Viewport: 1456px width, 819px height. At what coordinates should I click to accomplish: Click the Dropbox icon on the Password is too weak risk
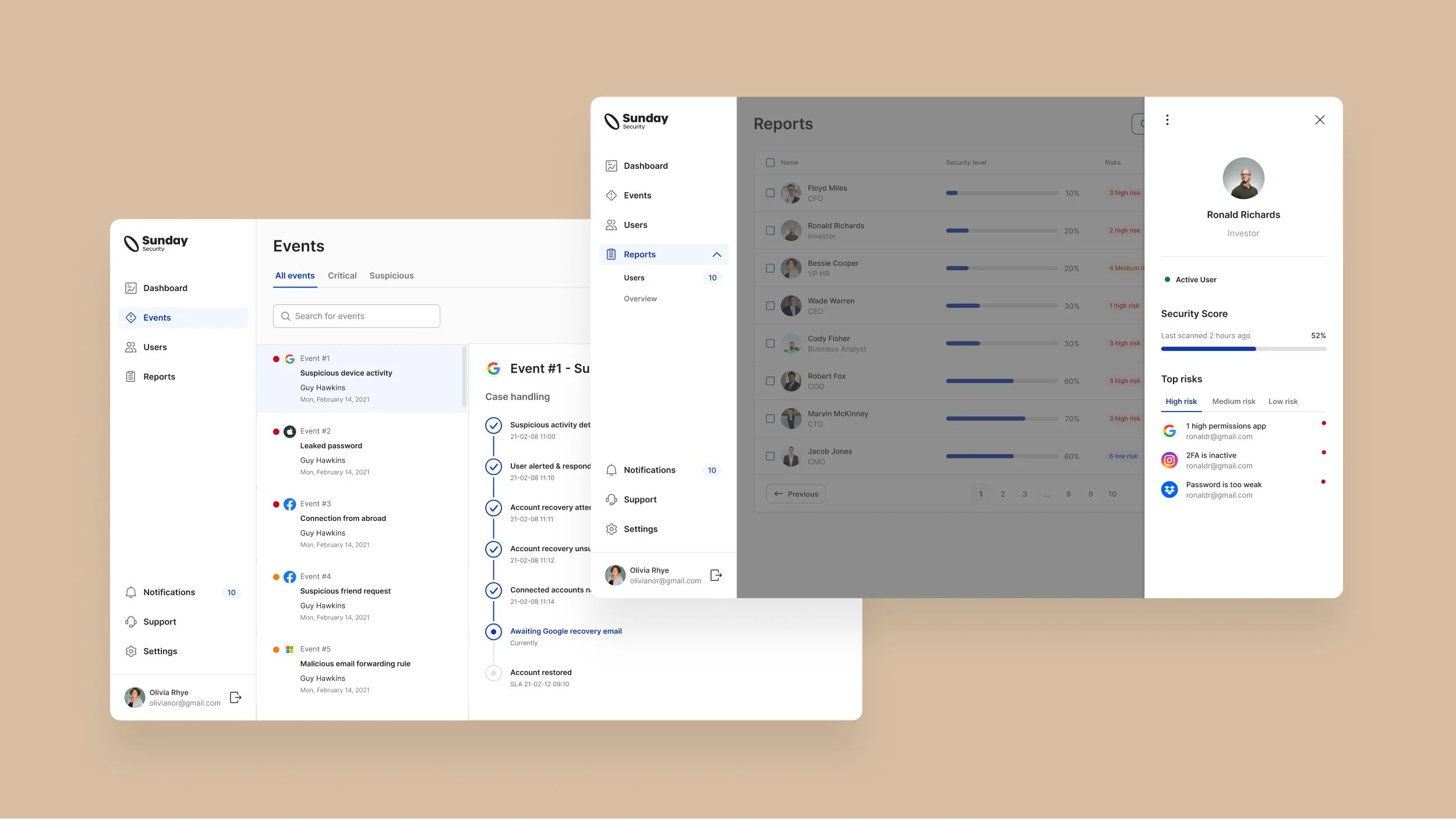pyautogui.click(x=1169, y=490)
